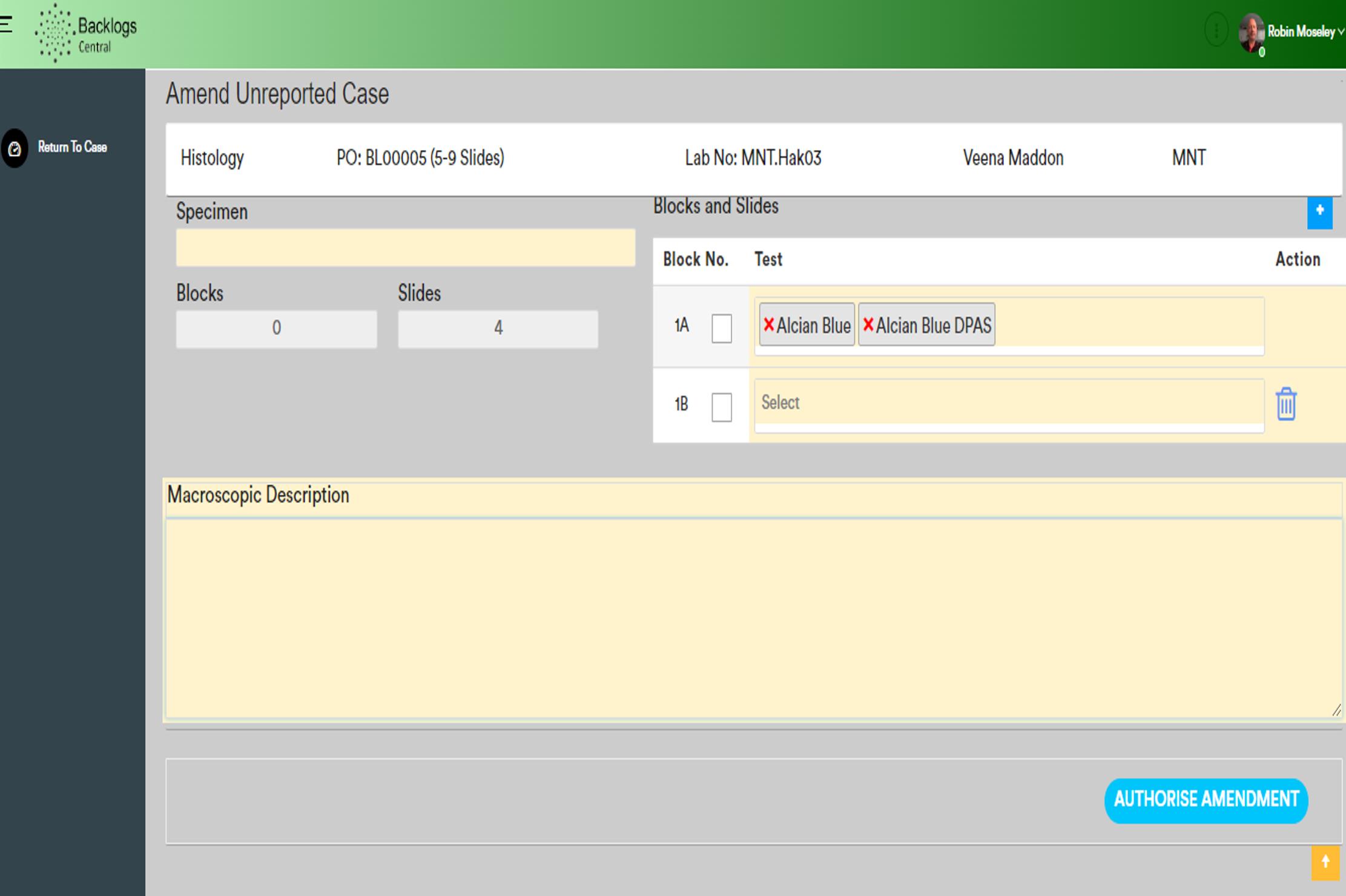This screenshot has width=1346, height=896.
Task: Click the Return To Case dashboard icon
Action: [15, 148]
